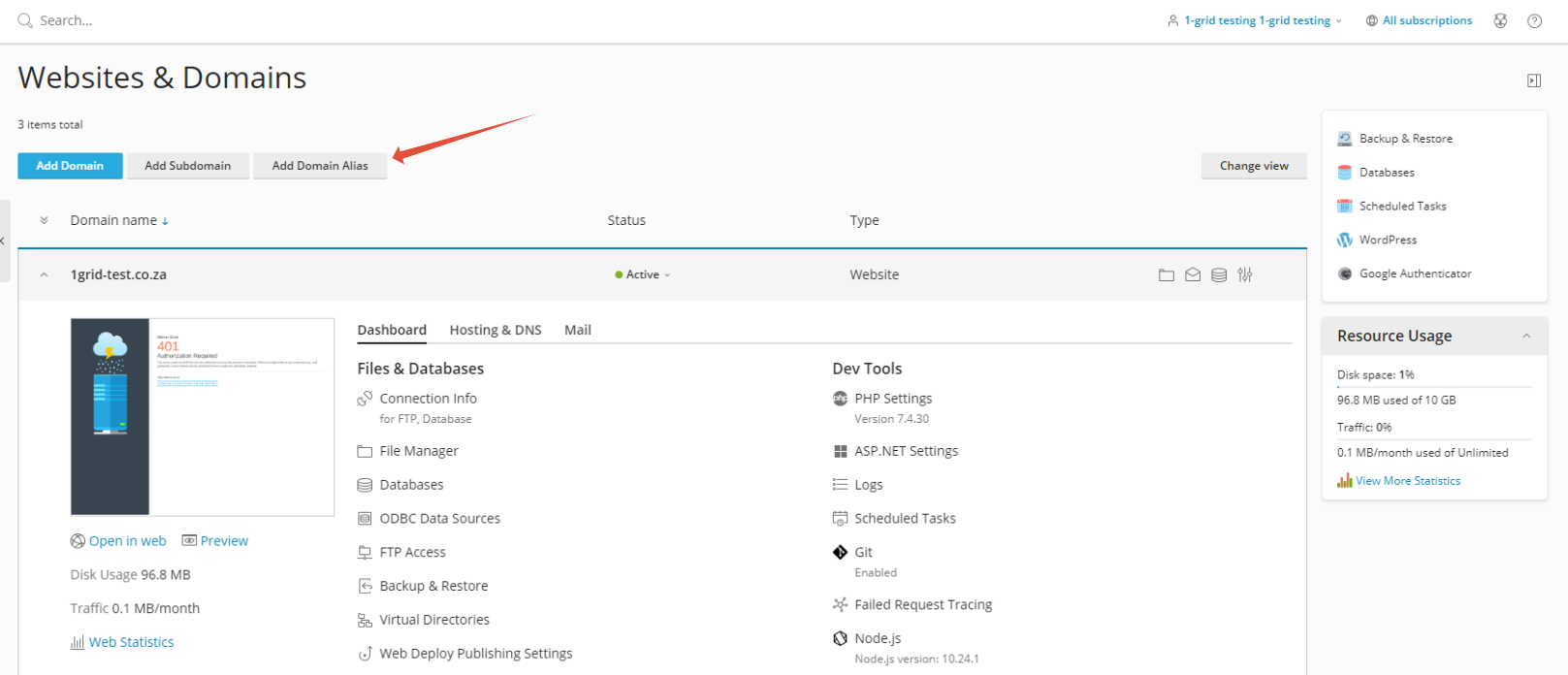Screen dimensions: 1568x675
Task: Switch to the Mail tab
Action: (x=578, y=330)
